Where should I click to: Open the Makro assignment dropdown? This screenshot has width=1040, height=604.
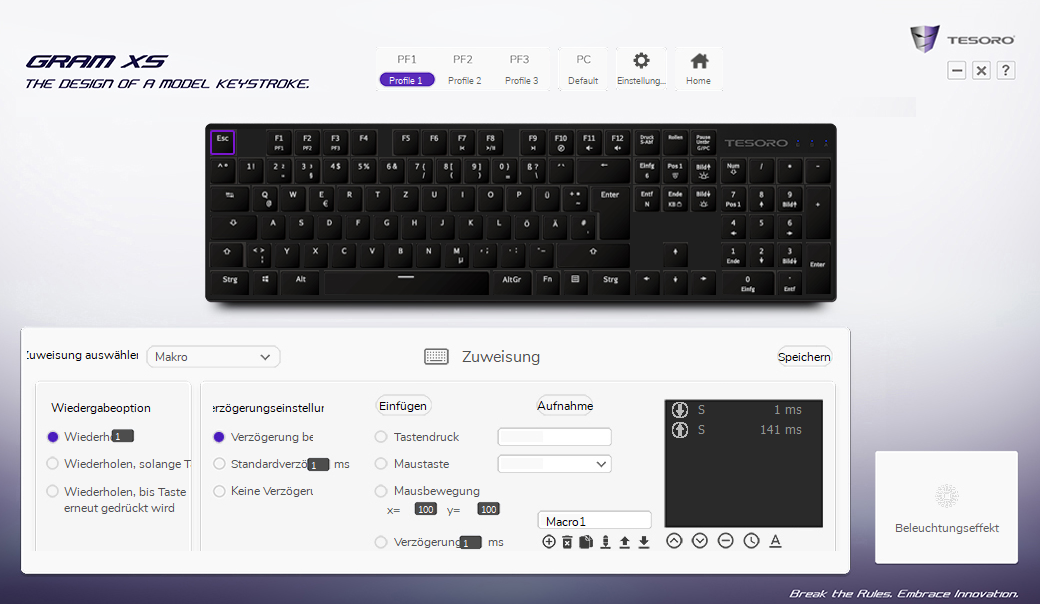(x=213, y=357)
